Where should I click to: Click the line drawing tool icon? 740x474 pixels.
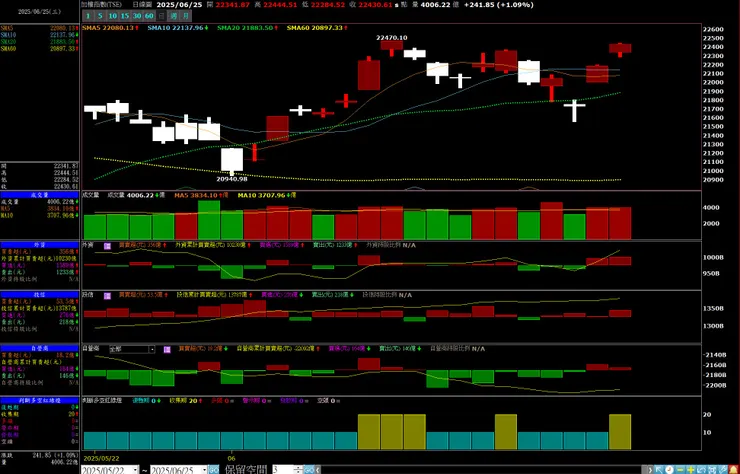(723, 470)
